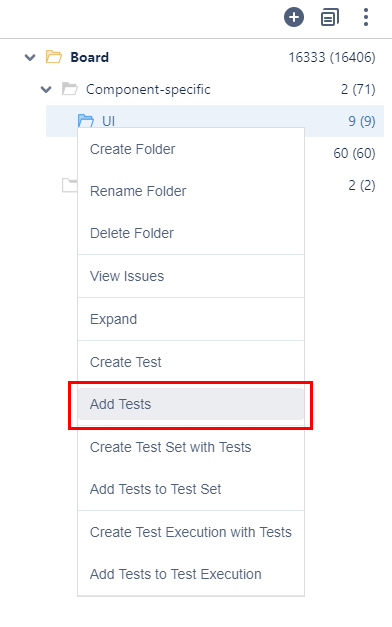Image resolution: width=392 pixels, height=627 pixels.
Task: Collapse the Board tree node chevron
Action: coord(30,57)
